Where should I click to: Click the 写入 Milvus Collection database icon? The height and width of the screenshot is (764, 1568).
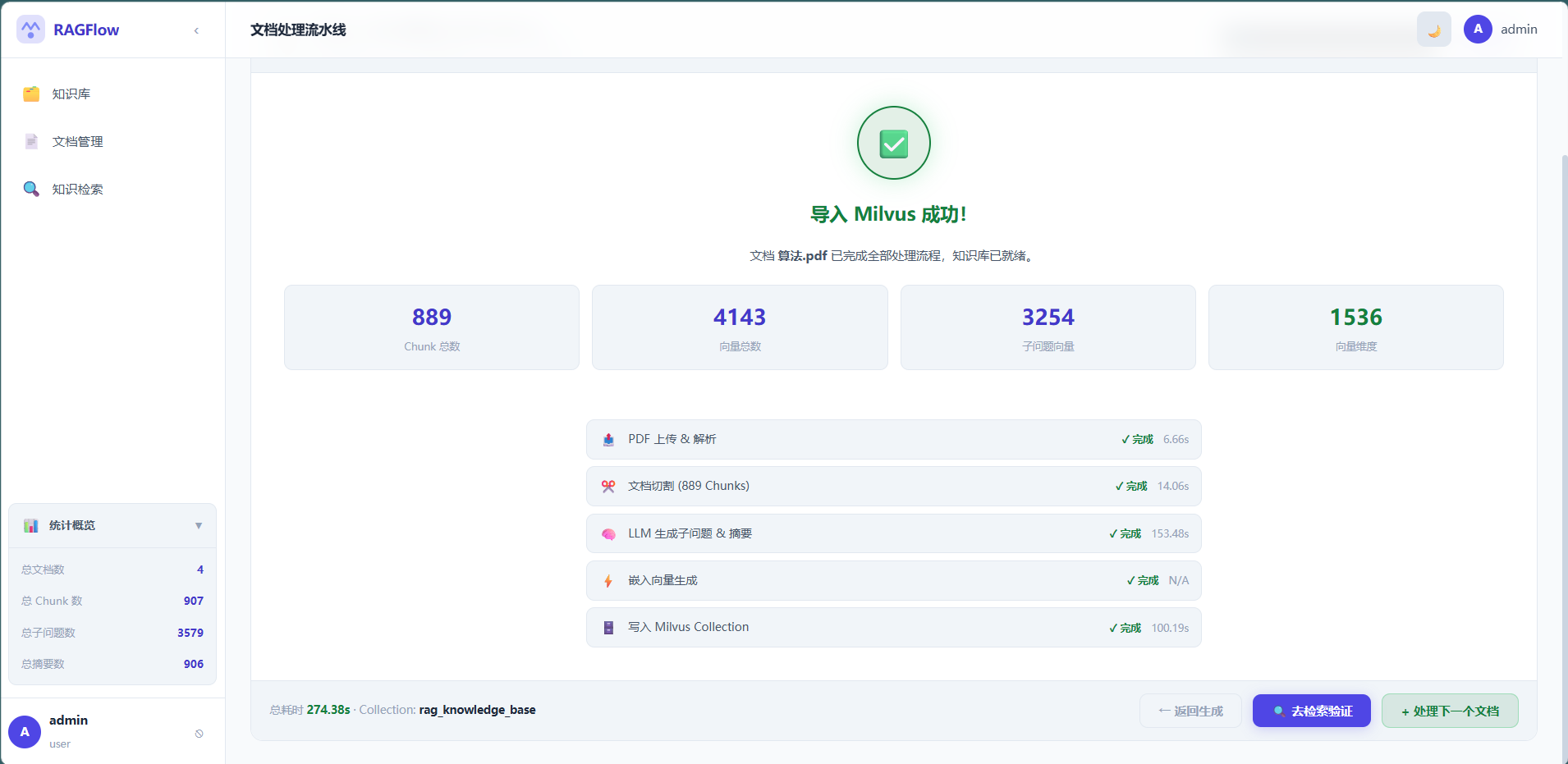click(608, 628)
